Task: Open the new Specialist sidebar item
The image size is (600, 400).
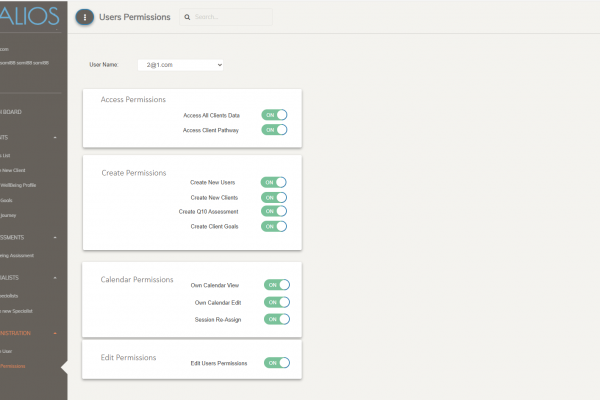Action: tap(16, 311)
